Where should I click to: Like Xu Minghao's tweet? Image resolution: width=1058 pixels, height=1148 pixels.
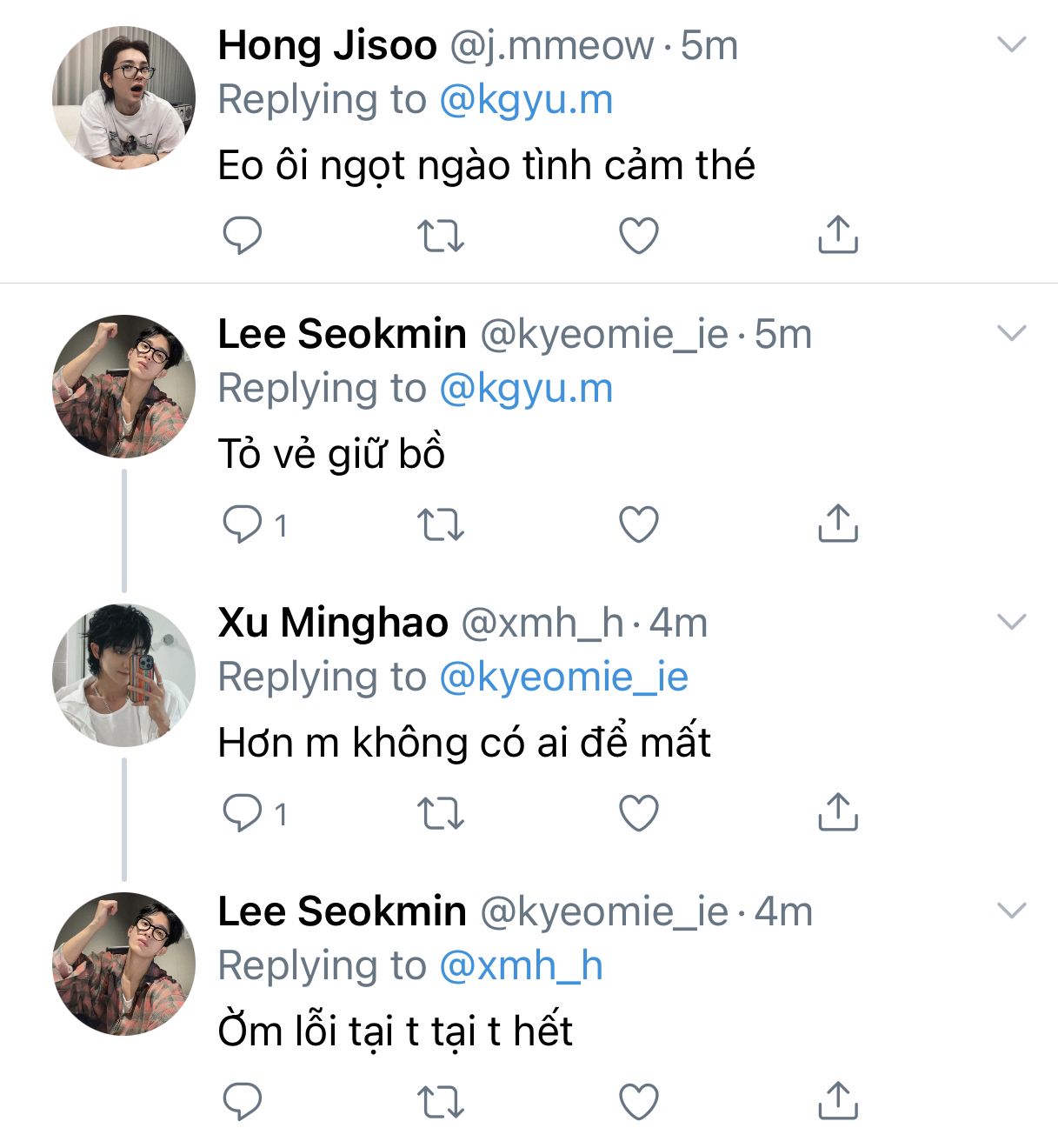(x=638, y=812)
